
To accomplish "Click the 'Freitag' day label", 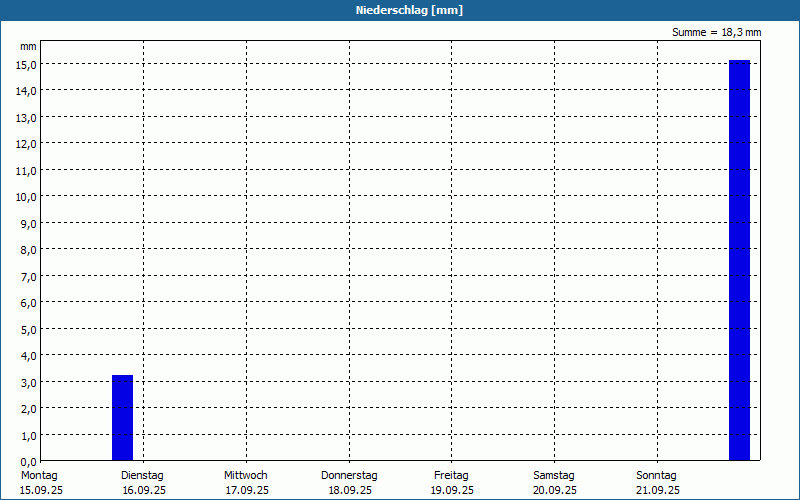I will [x=451, y=475].
